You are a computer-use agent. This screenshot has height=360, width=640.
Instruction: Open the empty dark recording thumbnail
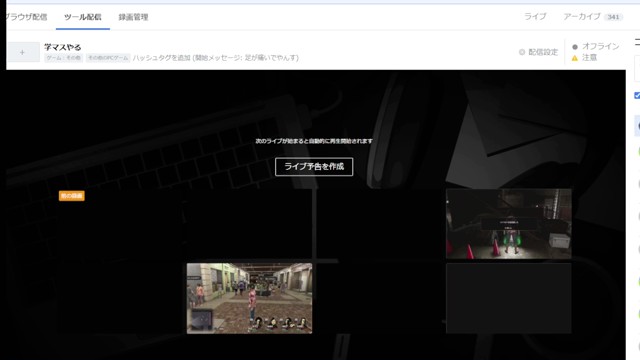coord(509,298)
